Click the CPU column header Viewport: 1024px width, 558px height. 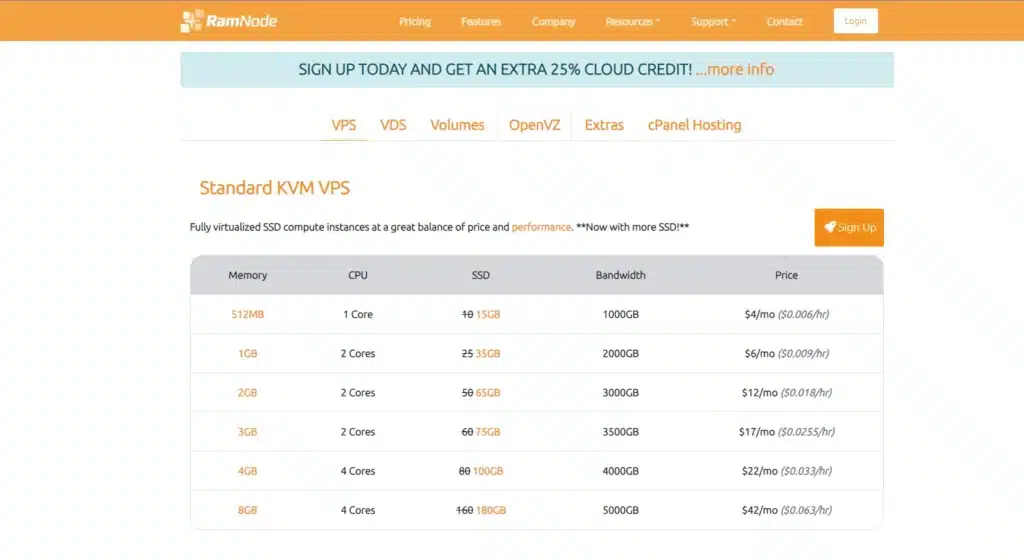click(358, 275)
